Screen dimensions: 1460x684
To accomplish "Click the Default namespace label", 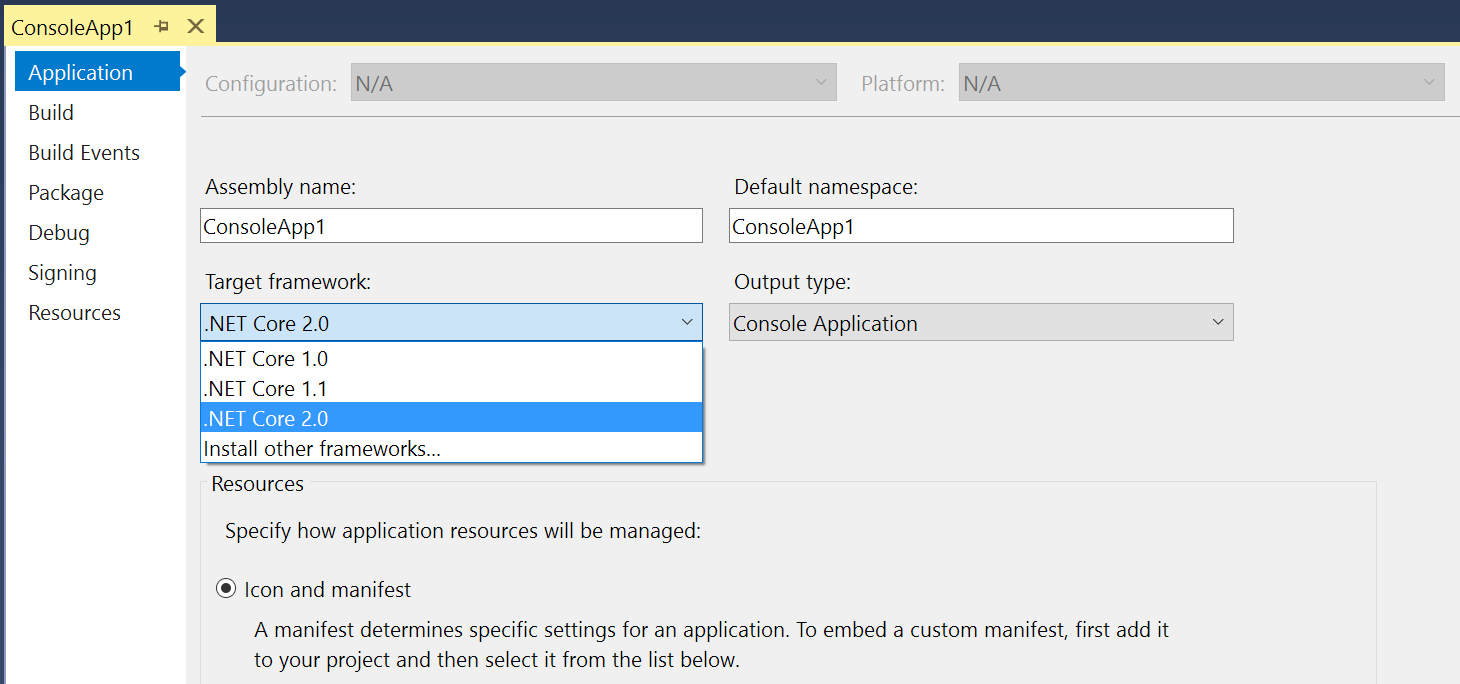I will pos(826,187).
